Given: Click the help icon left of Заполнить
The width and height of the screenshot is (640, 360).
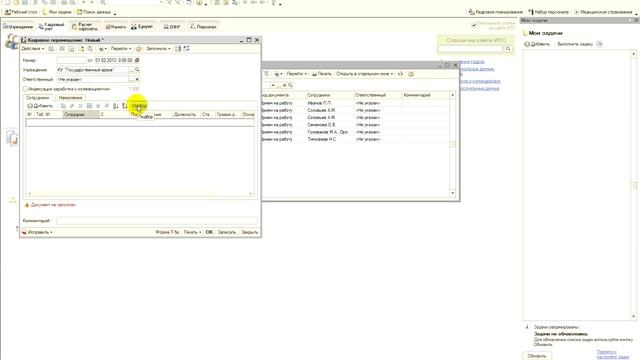Looking at the screenshot, I should click(138, 49).
